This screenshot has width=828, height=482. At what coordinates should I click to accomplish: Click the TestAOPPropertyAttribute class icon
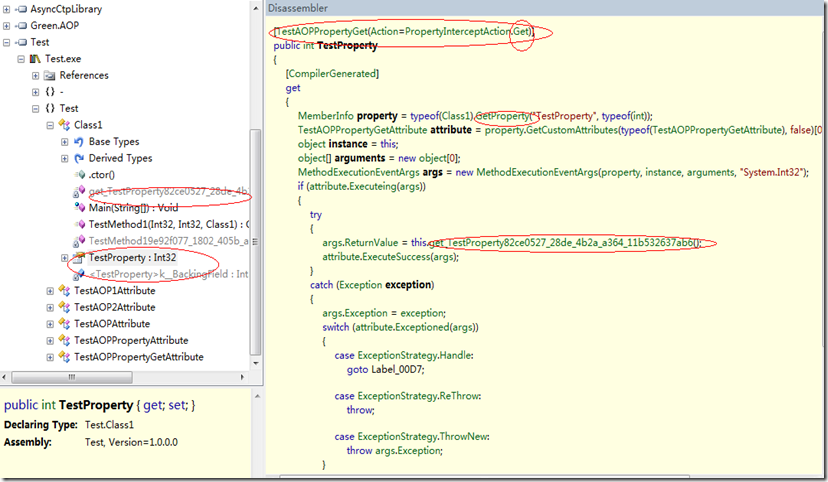(x=64, y=341)
